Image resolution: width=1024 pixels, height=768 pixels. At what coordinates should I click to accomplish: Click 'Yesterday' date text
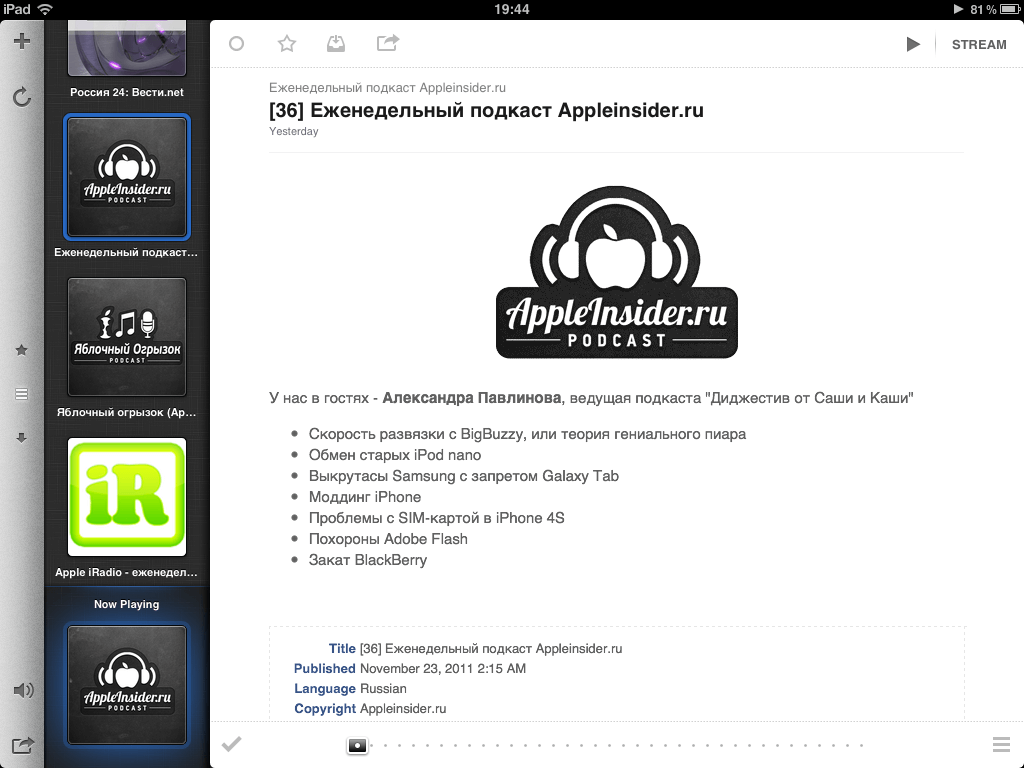(x=294, y=131)
